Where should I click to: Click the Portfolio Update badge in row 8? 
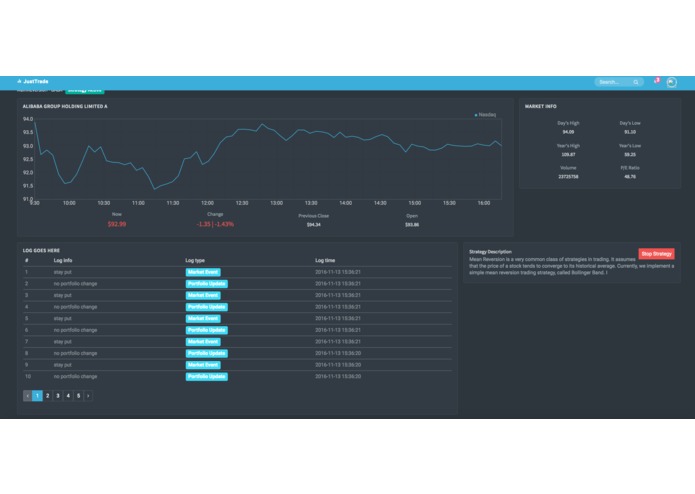[207, 353]
